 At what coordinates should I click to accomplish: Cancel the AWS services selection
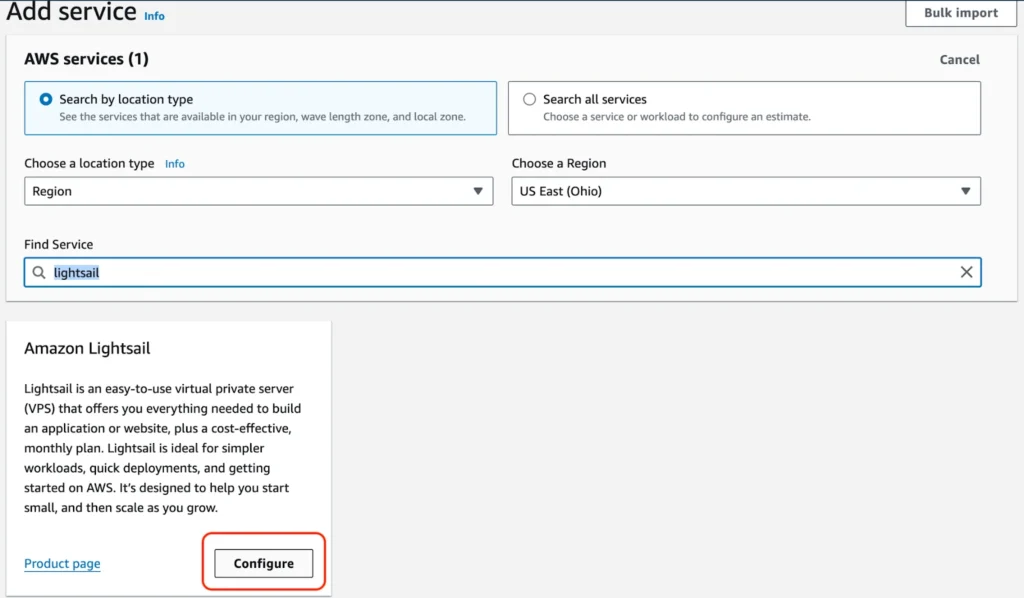click(x=959, y=60)
